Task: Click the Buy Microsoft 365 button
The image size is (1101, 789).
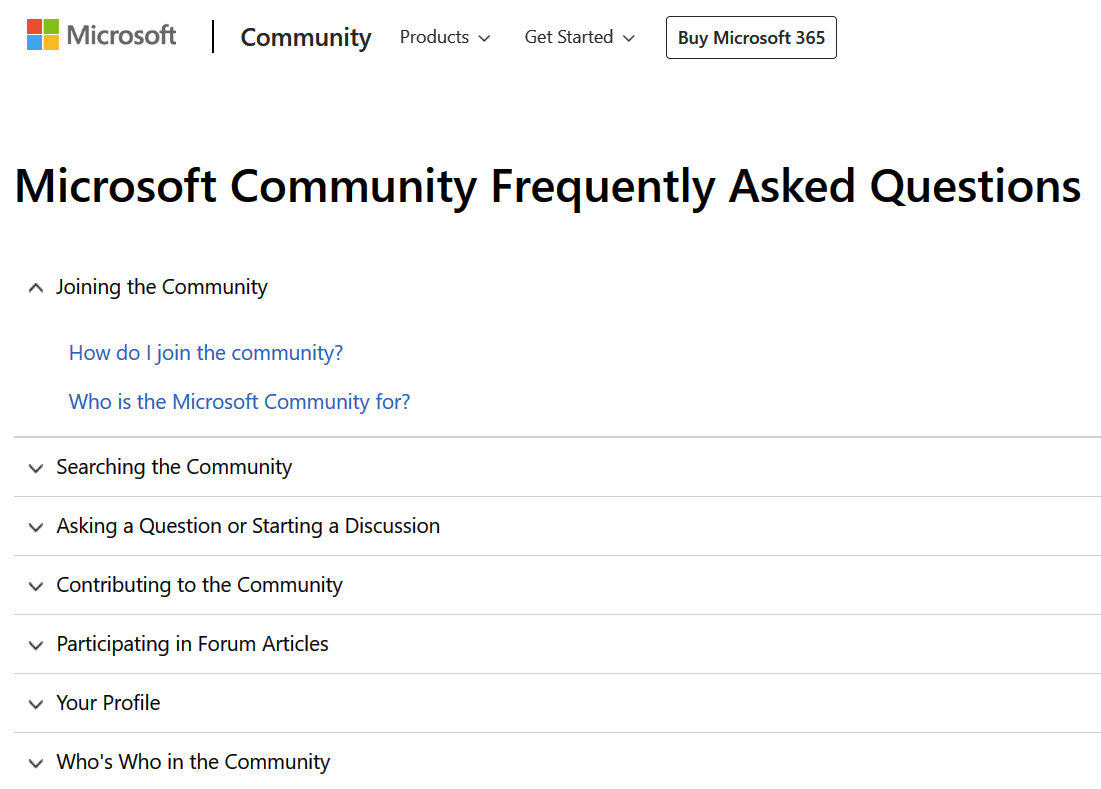Action: click(751, 38)
